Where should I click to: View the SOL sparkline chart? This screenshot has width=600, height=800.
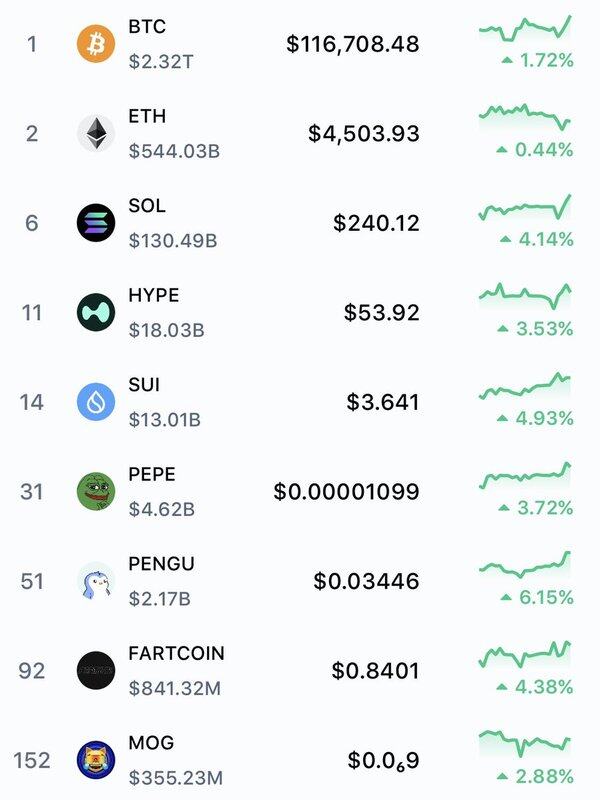pos(525,207)
